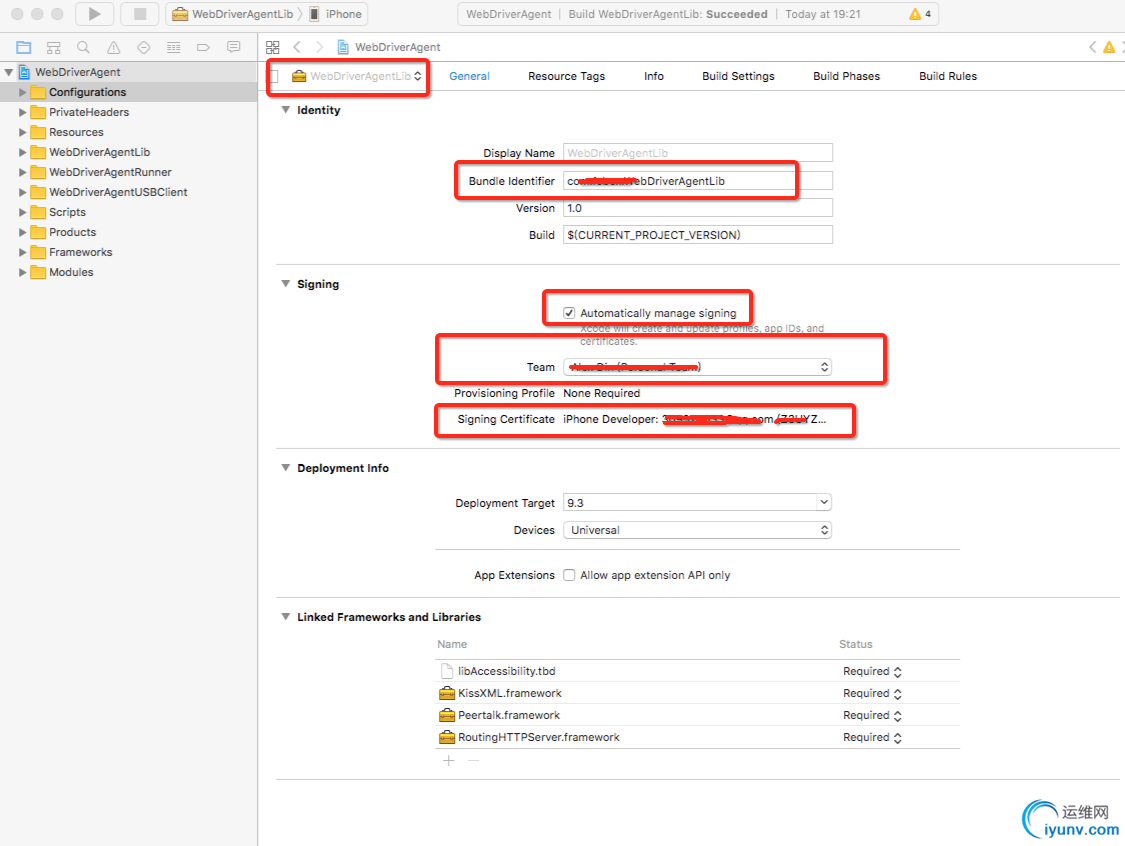
Task: Collapse Linked Frameworks and Libraries section
Action: click(286, 617)
